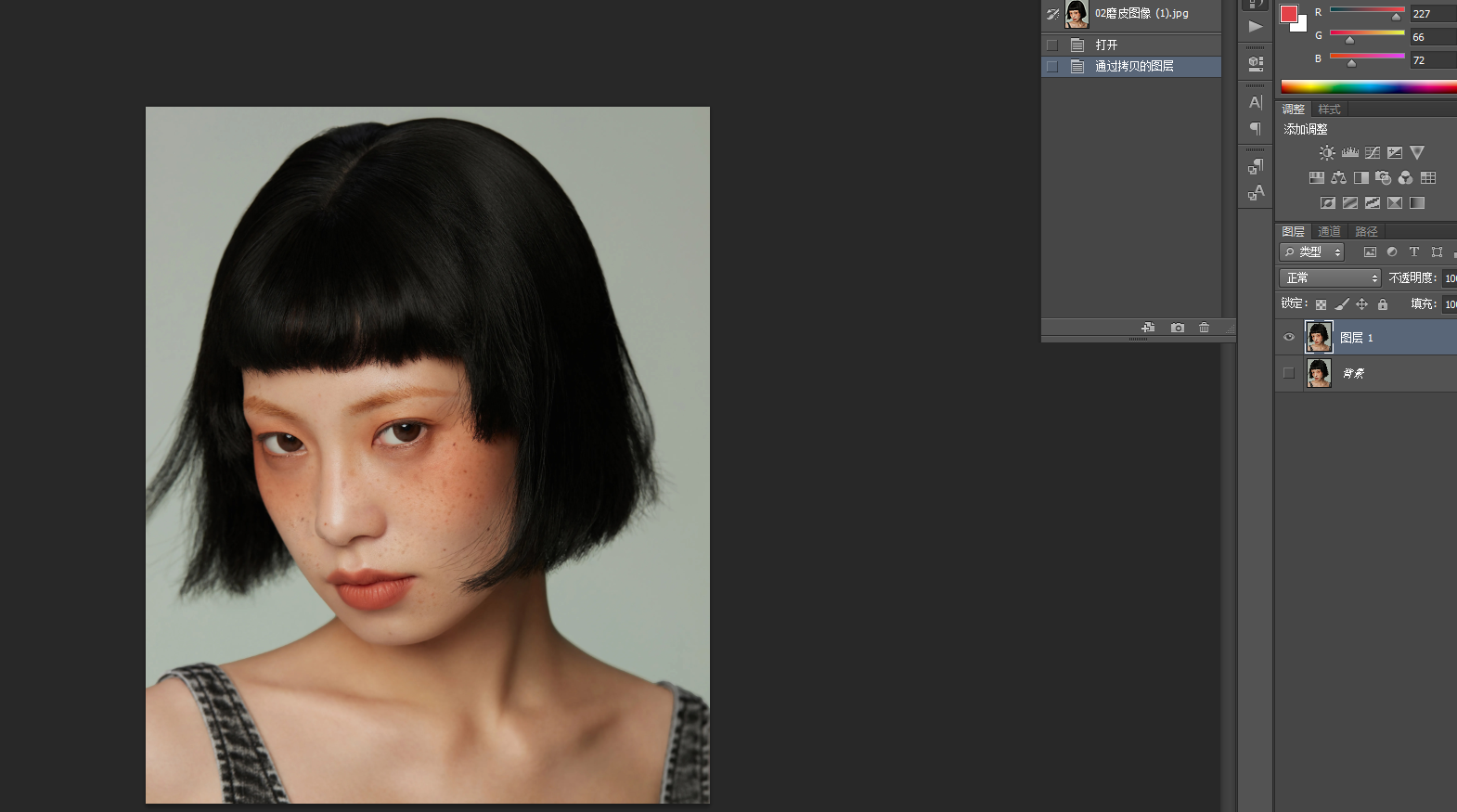Viewport: 1457px width, 812px height.
Task: Add a Curves adjustment
Action: (1373, 153)
